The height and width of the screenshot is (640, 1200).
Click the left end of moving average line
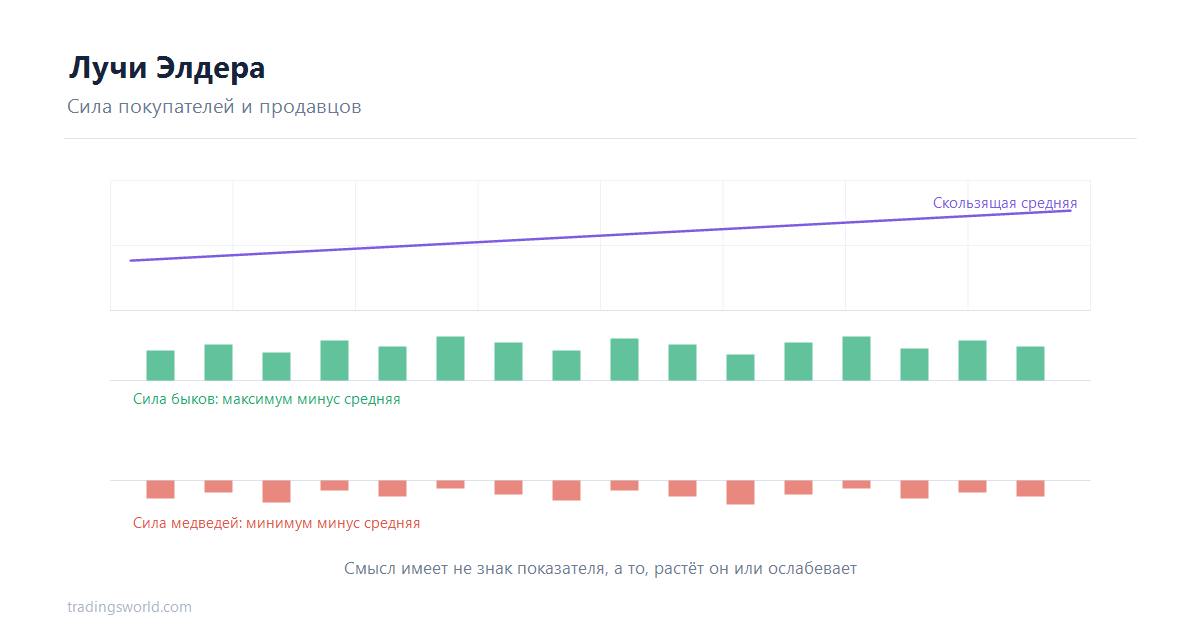point(131,261)
